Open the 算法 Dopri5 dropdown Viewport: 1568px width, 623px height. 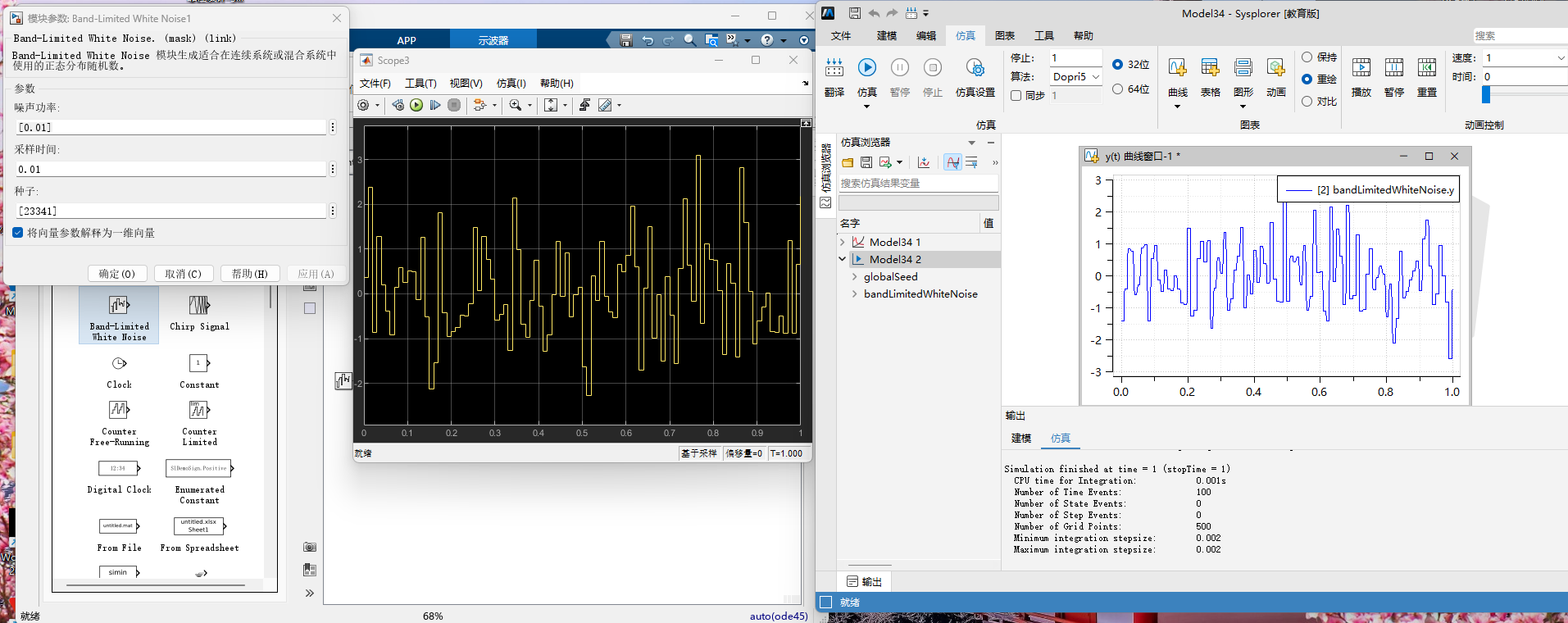[1075, 76]
